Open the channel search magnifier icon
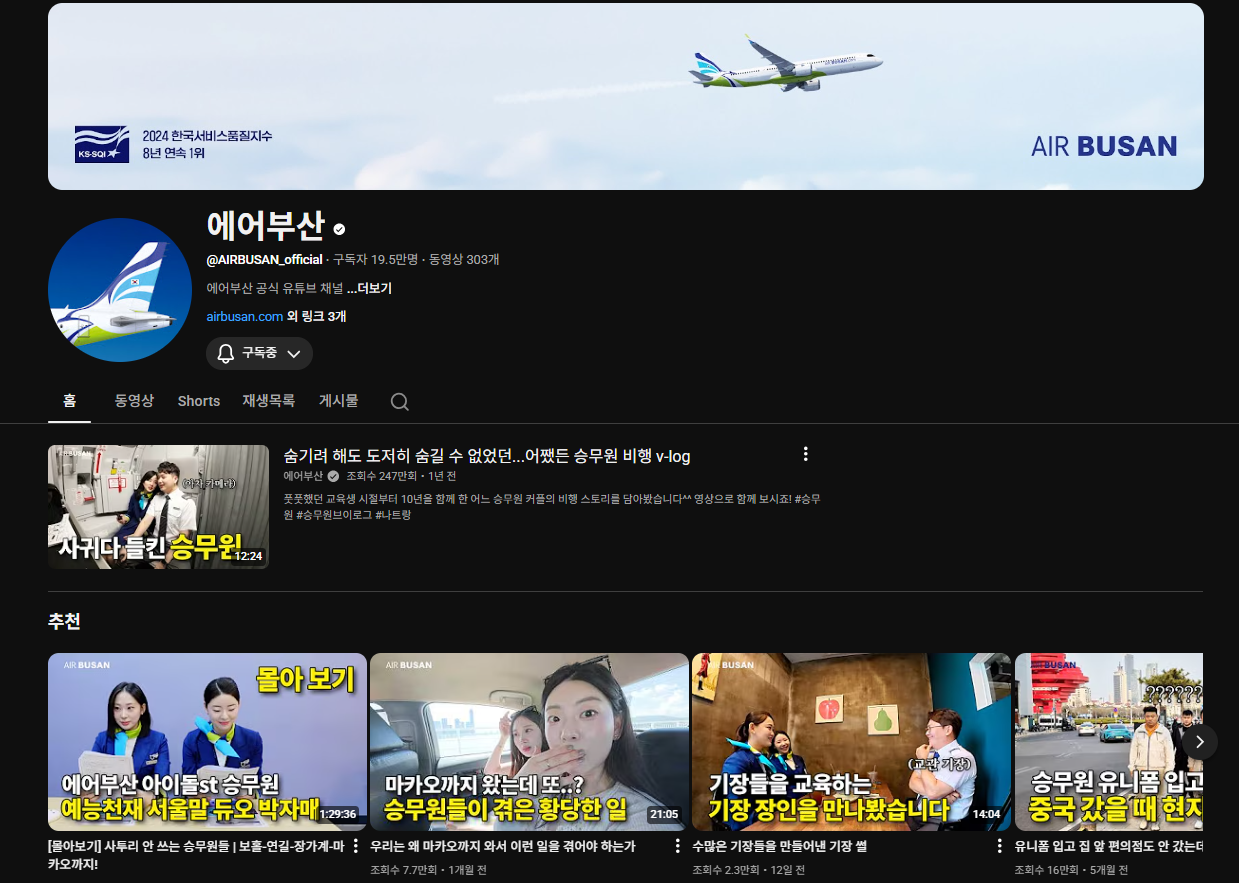This screenshot has height=883, width=1239. (399, 402)
